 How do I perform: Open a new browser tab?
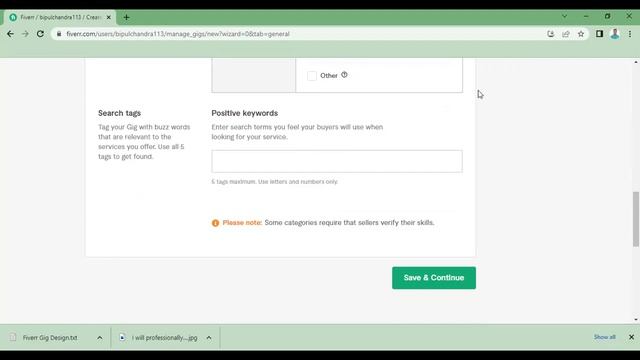tap(126, 17)
